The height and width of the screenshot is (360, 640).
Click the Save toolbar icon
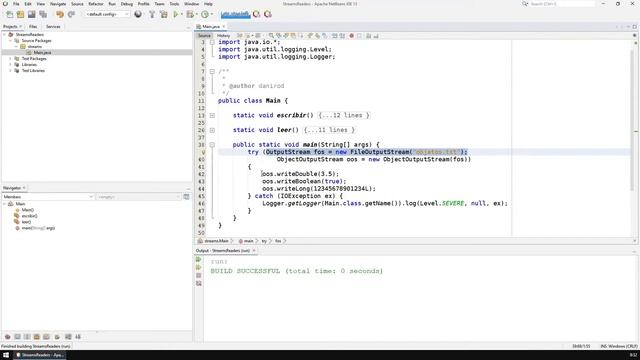(31, 14)
